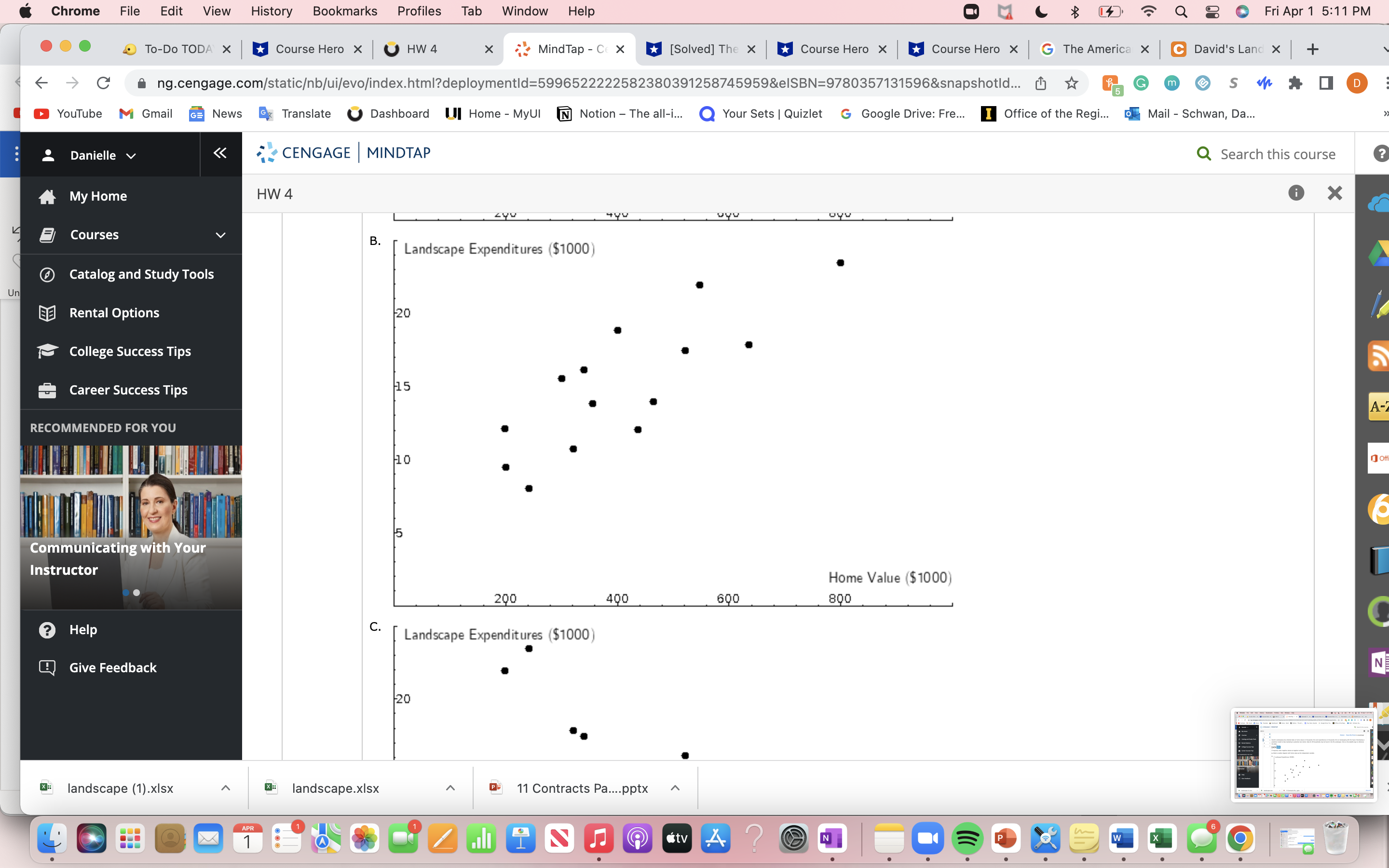Click the RSS feed icon on the right edge
Image resolution: width=1389 pixels, height=868 pixels.
pyautogui.click(x=1380, y=356)
